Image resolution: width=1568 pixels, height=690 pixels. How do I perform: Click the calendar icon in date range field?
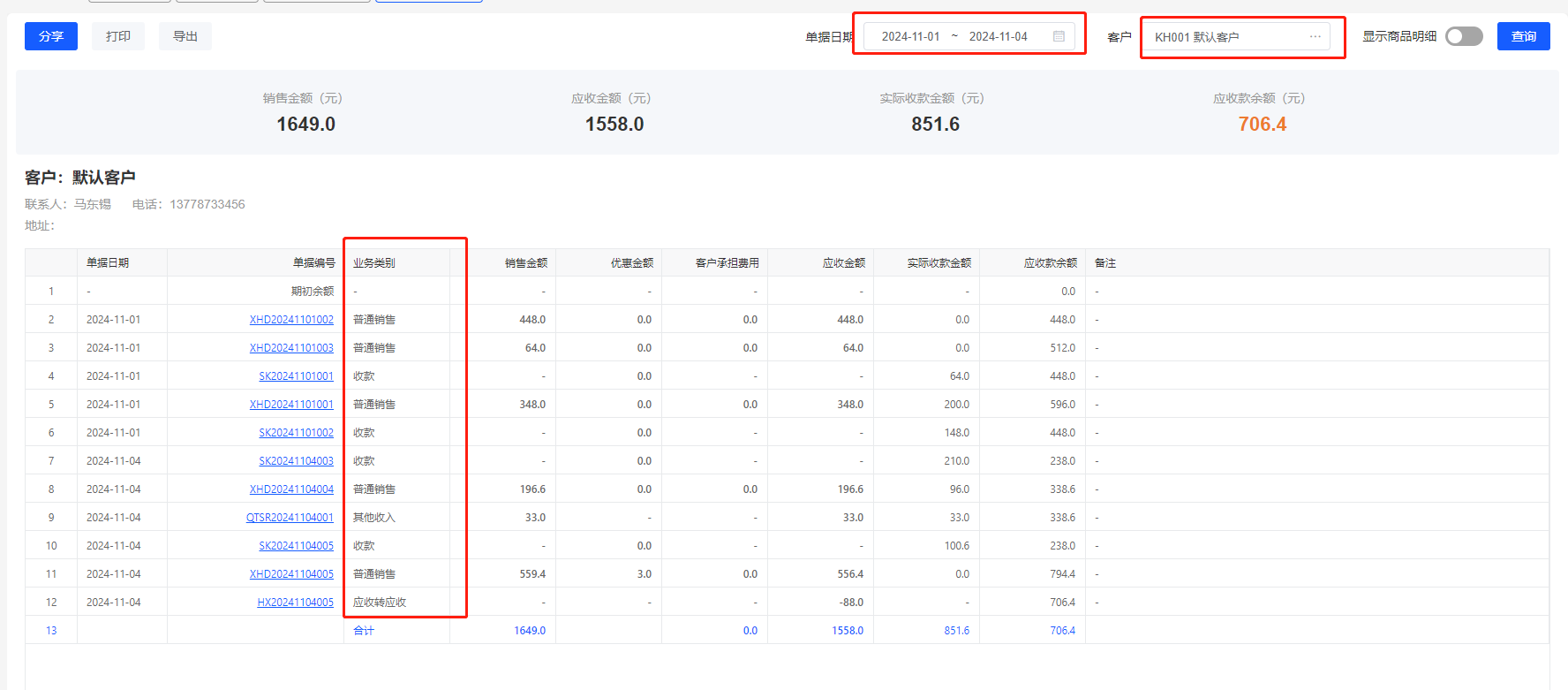pos(1059,36)
